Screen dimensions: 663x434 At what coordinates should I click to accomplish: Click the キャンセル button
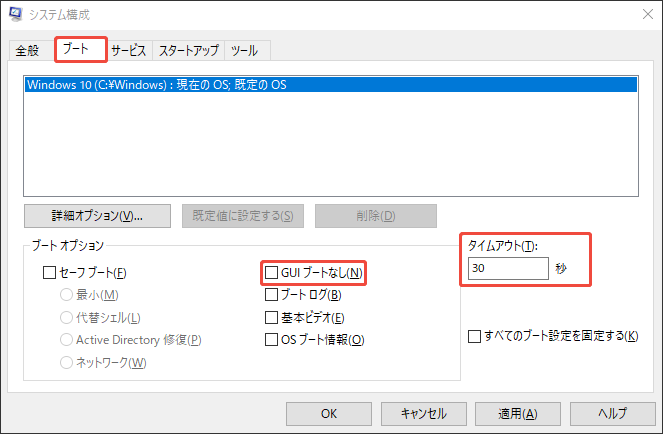click(424, 414)
